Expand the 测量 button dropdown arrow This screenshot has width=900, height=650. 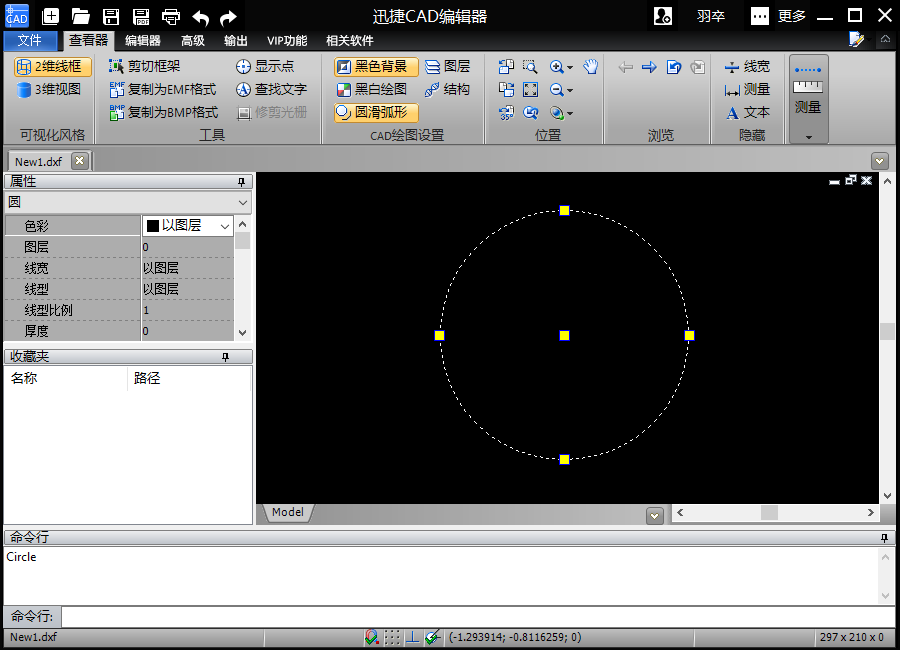point(809,137)
